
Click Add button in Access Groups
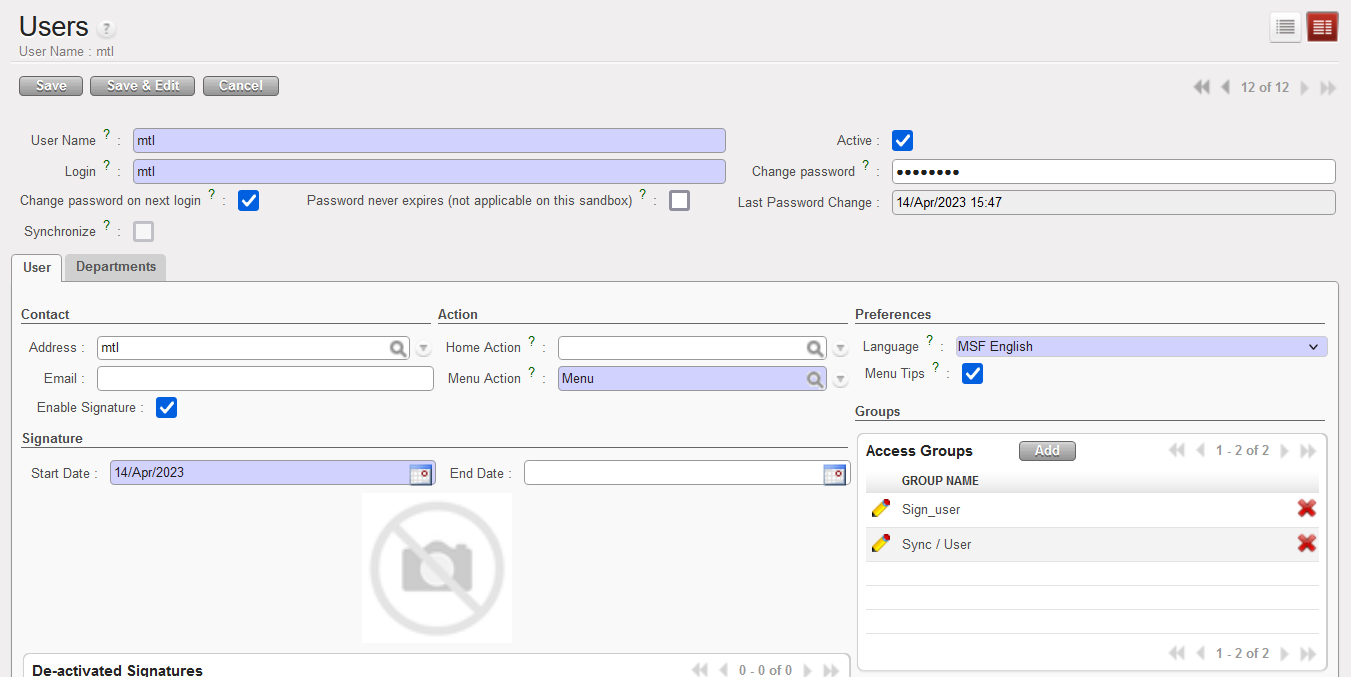pyautogui.click(x=1046, y=451)
